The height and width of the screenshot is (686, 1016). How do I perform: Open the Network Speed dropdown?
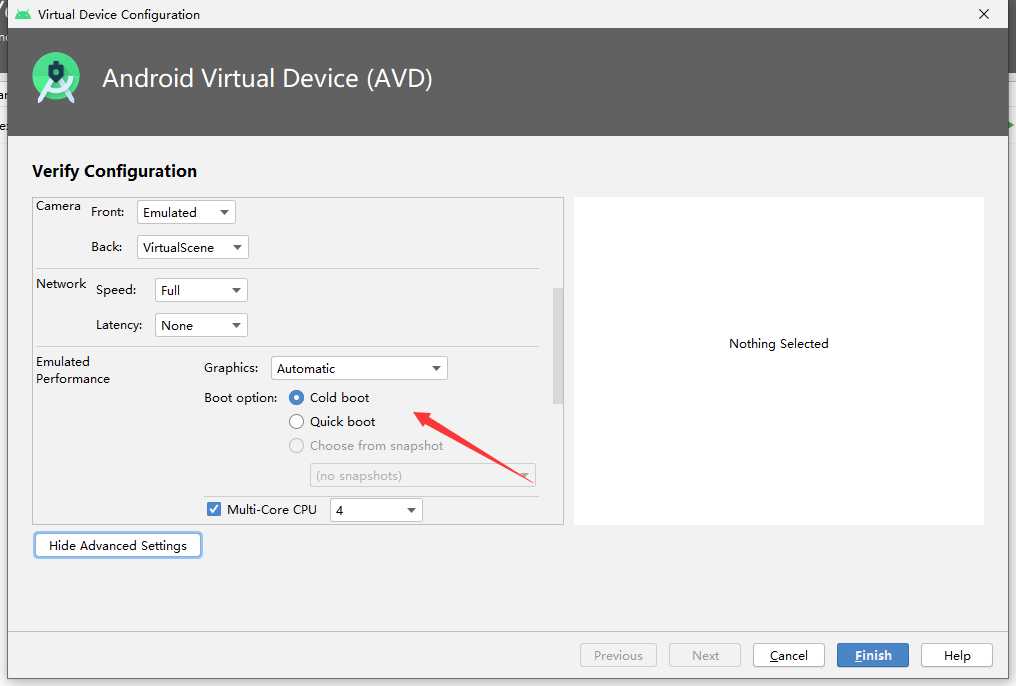(x=201, y=290)
